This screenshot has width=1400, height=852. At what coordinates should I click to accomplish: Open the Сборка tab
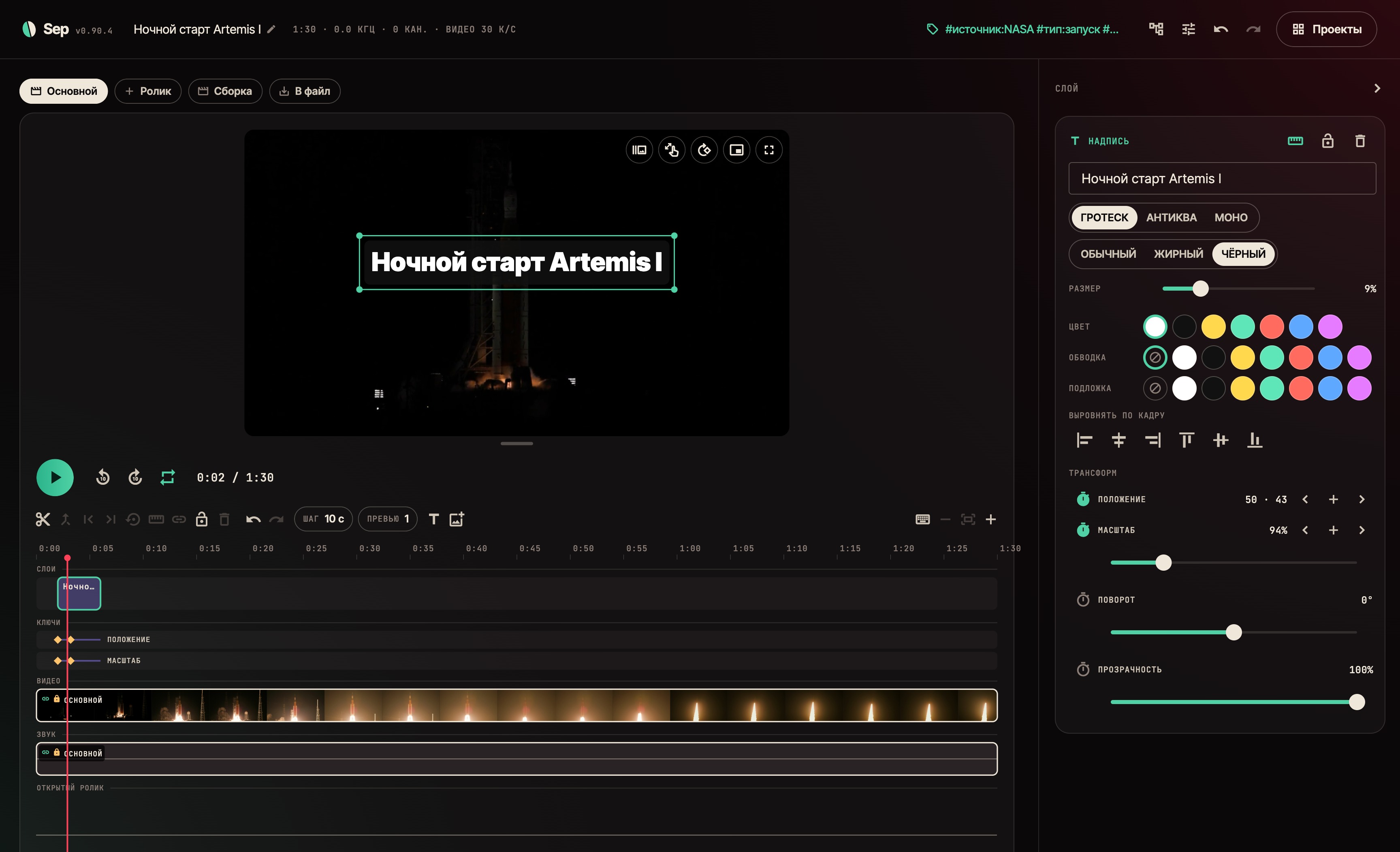[225, 91]
